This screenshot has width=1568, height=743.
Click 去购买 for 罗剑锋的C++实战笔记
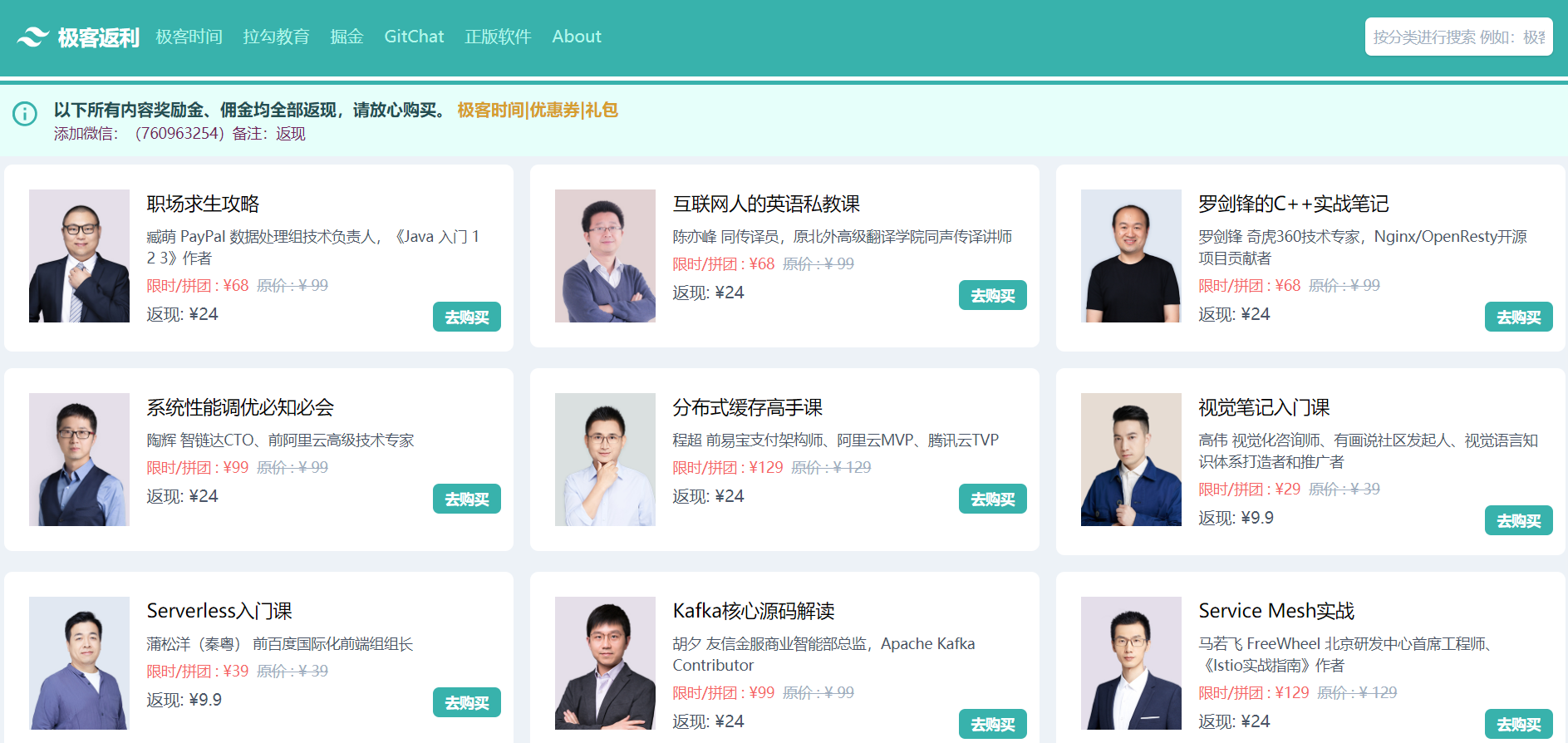1518,317
